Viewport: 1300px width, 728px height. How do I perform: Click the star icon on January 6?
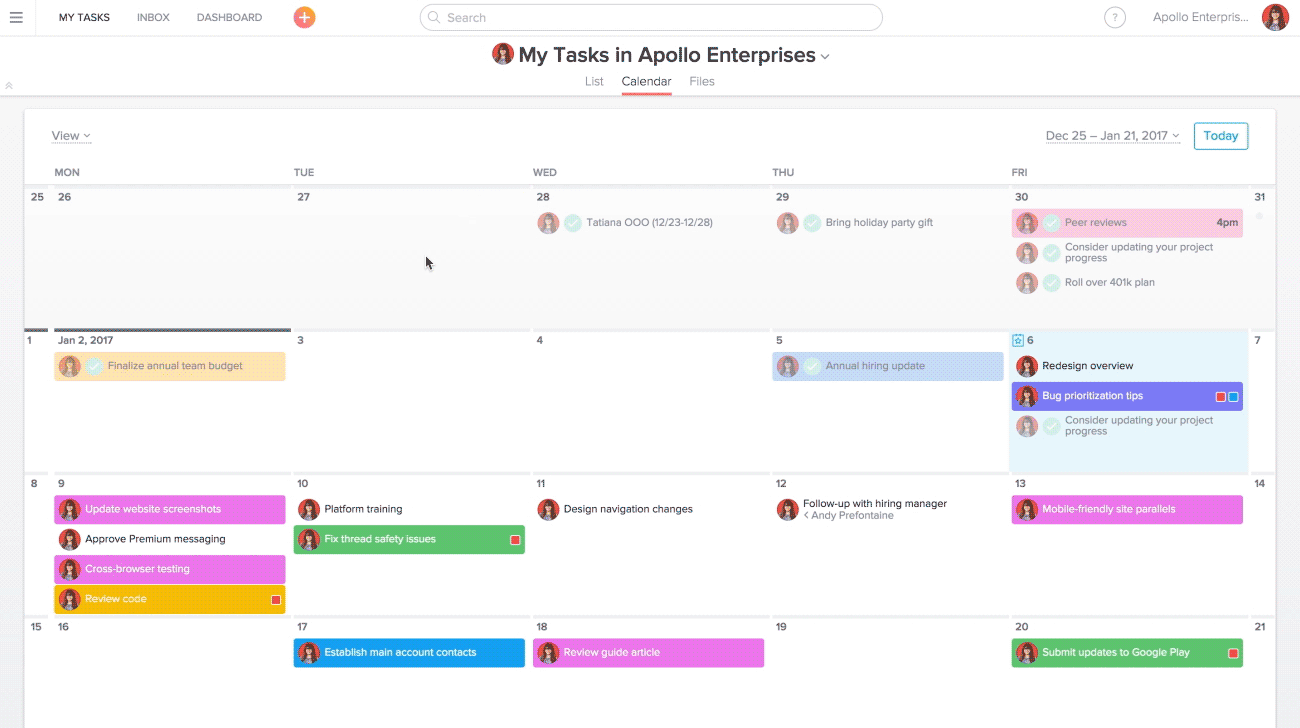tap(1018, 340)
